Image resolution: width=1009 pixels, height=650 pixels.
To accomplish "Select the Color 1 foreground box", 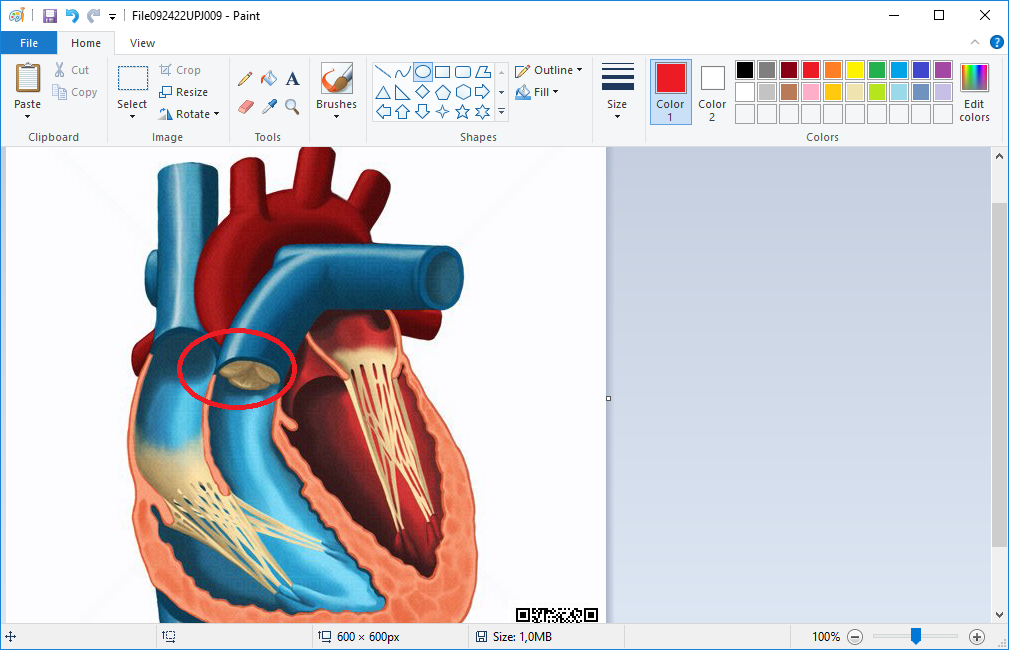I will click(x=670, y=92).
